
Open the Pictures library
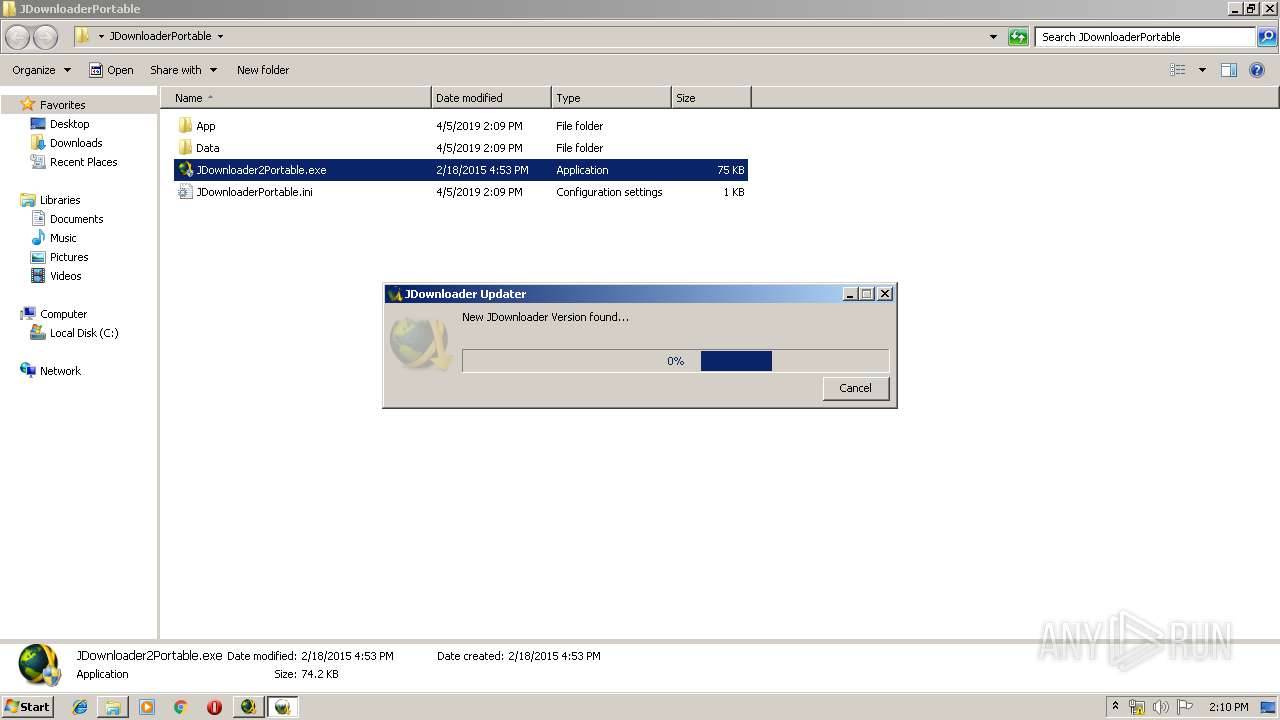click(x=69, y=257)
